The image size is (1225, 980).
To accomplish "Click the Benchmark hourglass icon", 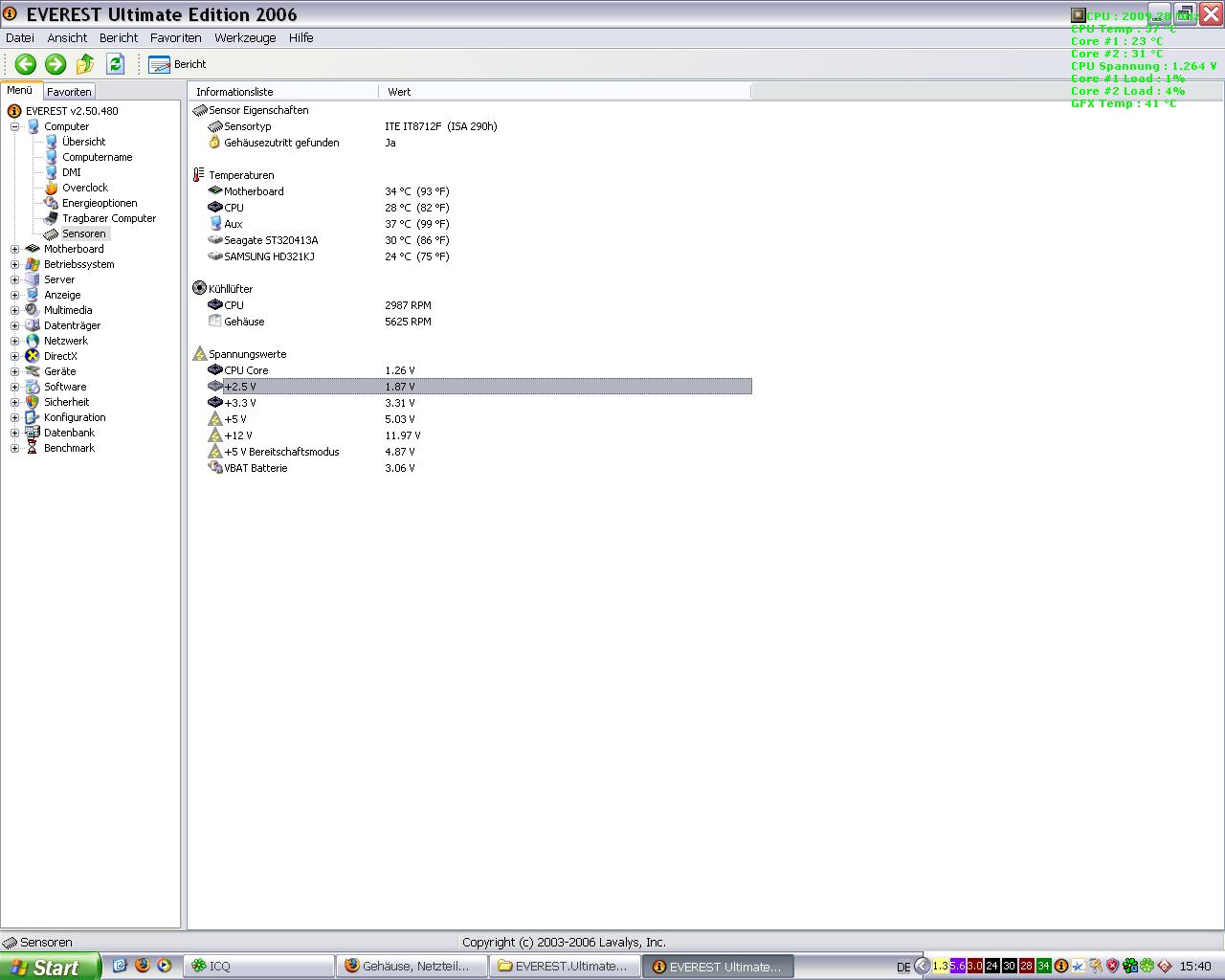I will click(x=33, y=448).
